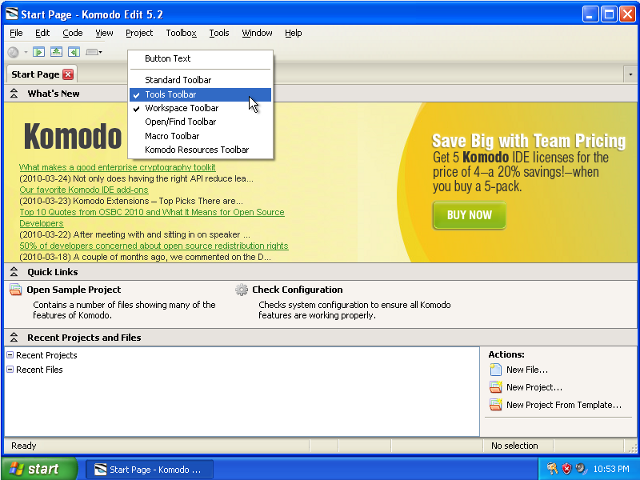Image resolution: width=640 pixels, height=480 pixels.
Task: Open the toolbar view dropdown button
Action: click(94, 52)
